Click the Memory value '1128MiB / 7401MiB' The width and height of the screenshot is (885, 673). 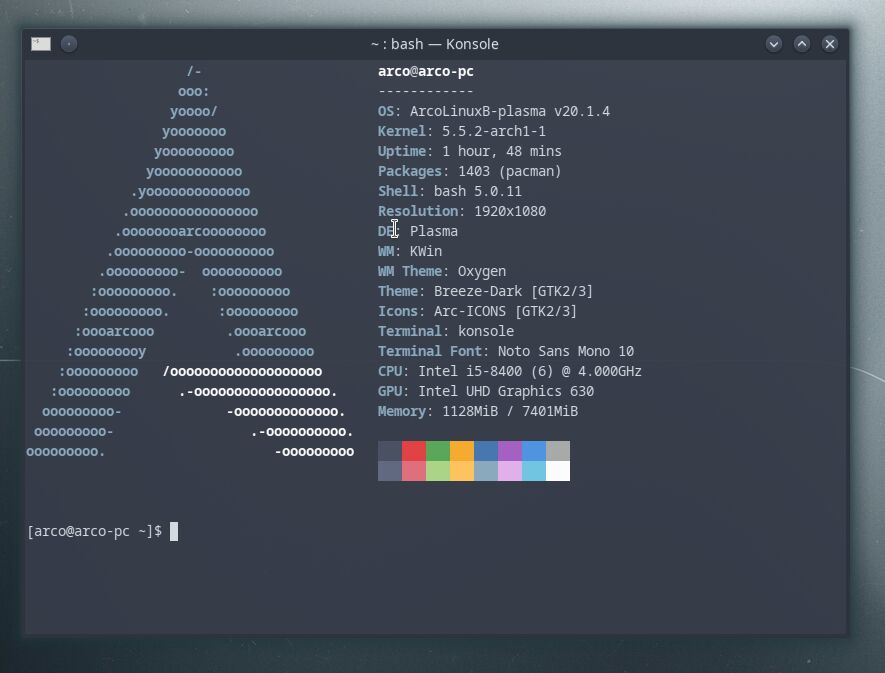(x=510, y=412)
